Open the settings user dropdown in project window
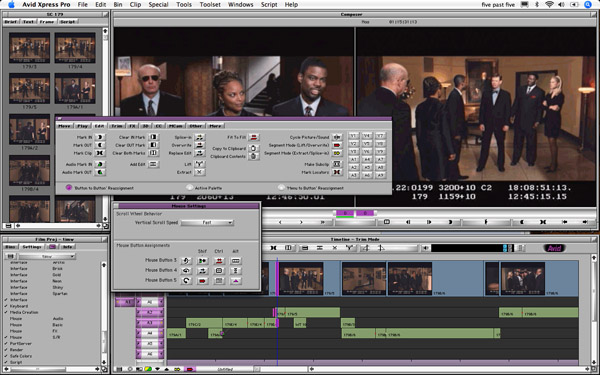 [x=47, y=256]
